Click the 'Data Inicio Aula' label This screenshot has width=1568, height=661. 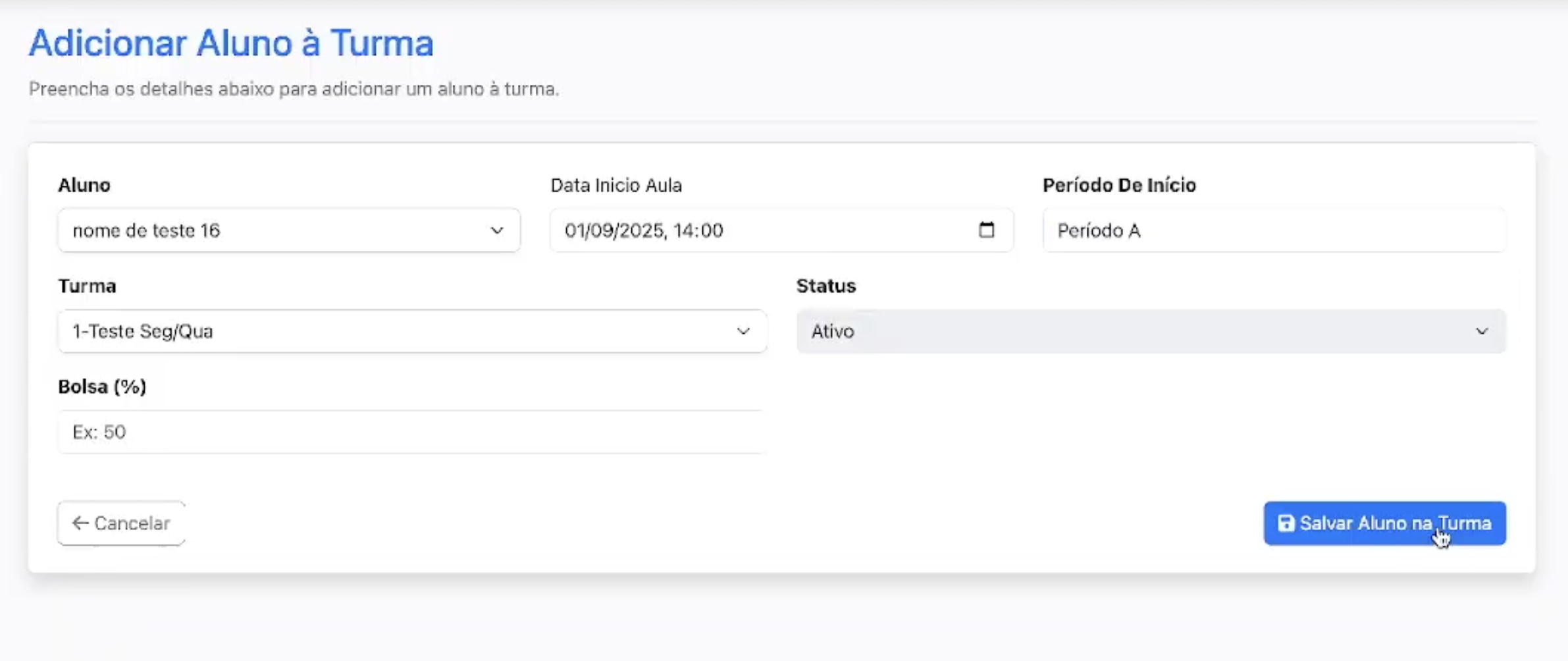[x=616, y=185]
